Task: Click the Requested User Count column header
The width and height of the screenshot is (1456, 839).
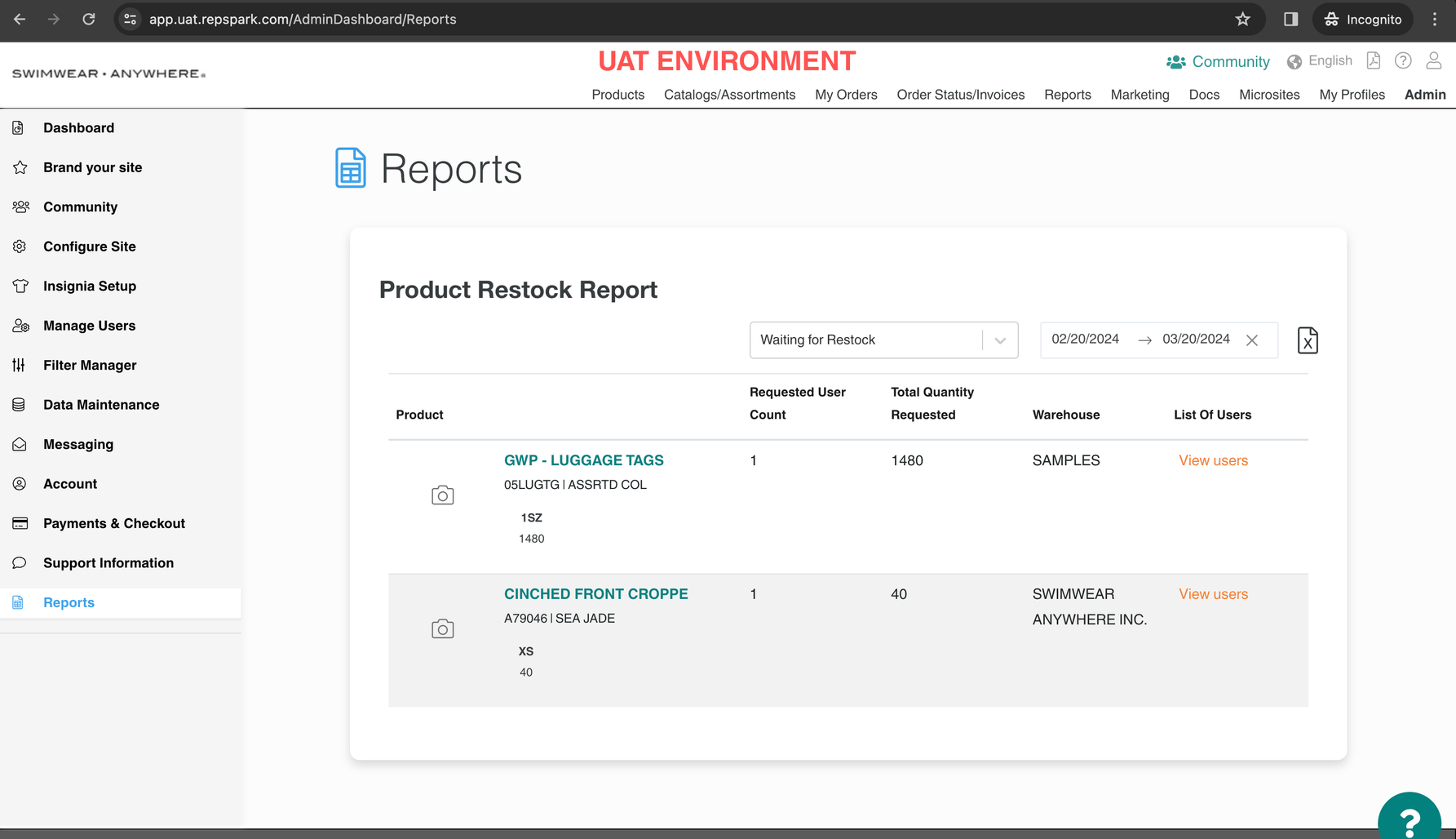Action: click(797, 403)
